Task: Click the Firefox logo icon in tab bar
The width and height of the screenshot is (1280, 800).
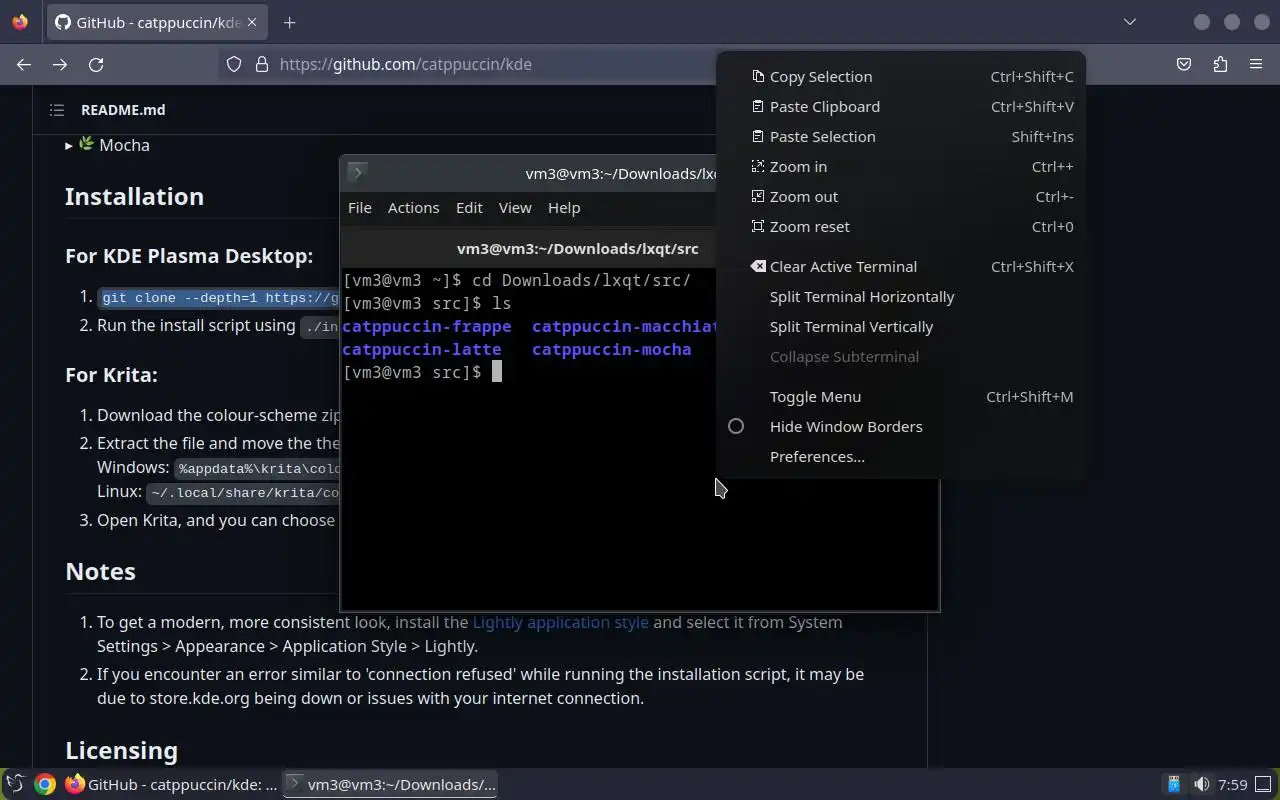Action: [x=20, y=22]
